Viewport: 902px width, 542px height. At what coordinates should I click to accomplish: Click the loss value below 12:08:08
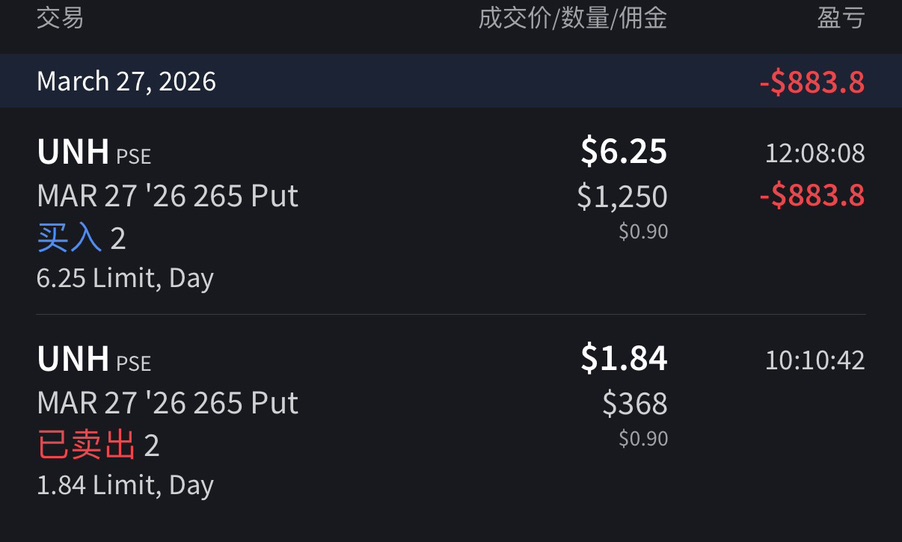[x=811, y=195]
